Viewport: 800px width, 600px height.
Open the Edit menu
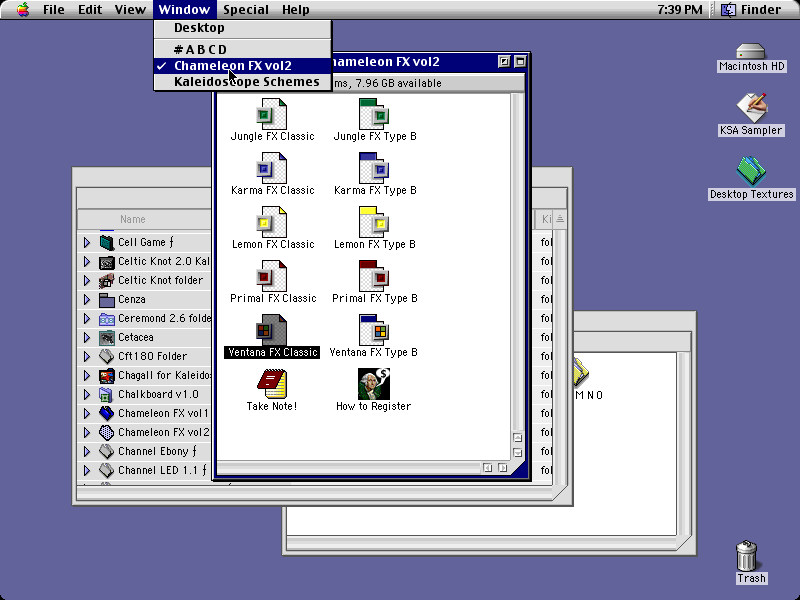pos(90,10)
